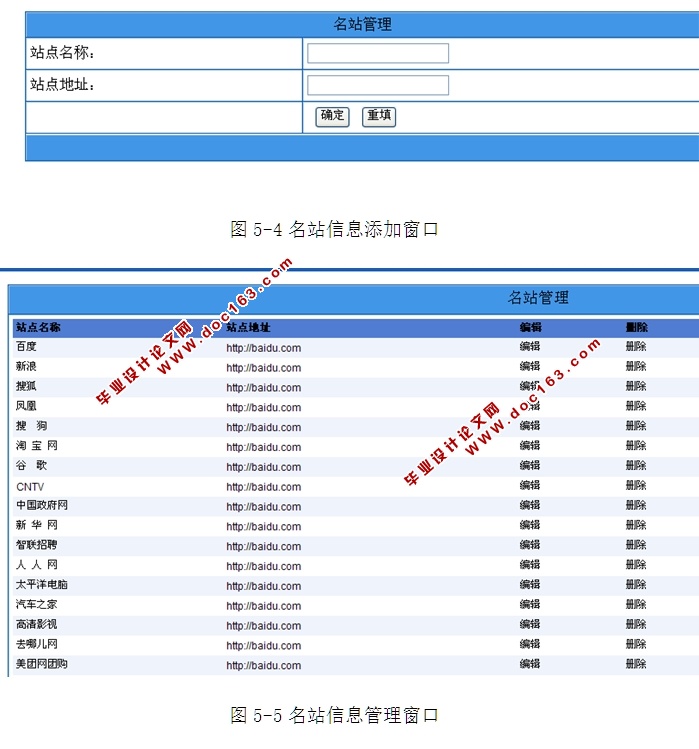Delete the 凤凰 site entry
699x749 pixels.
tap(636, 407)
